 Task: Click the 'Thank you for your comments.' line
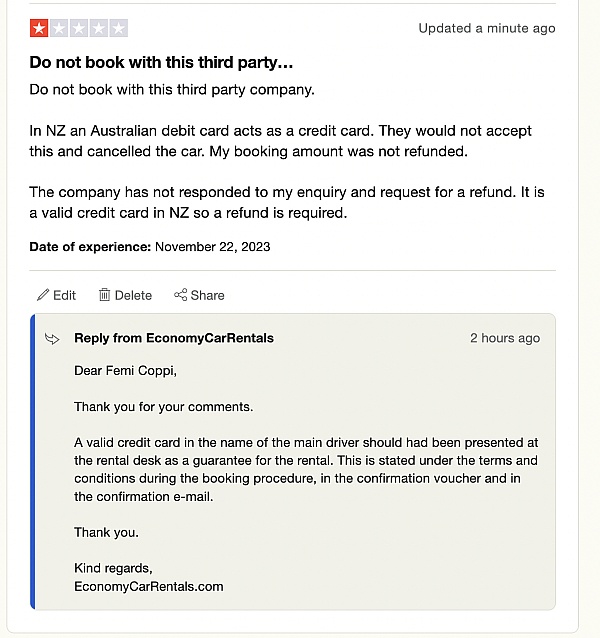163,407
